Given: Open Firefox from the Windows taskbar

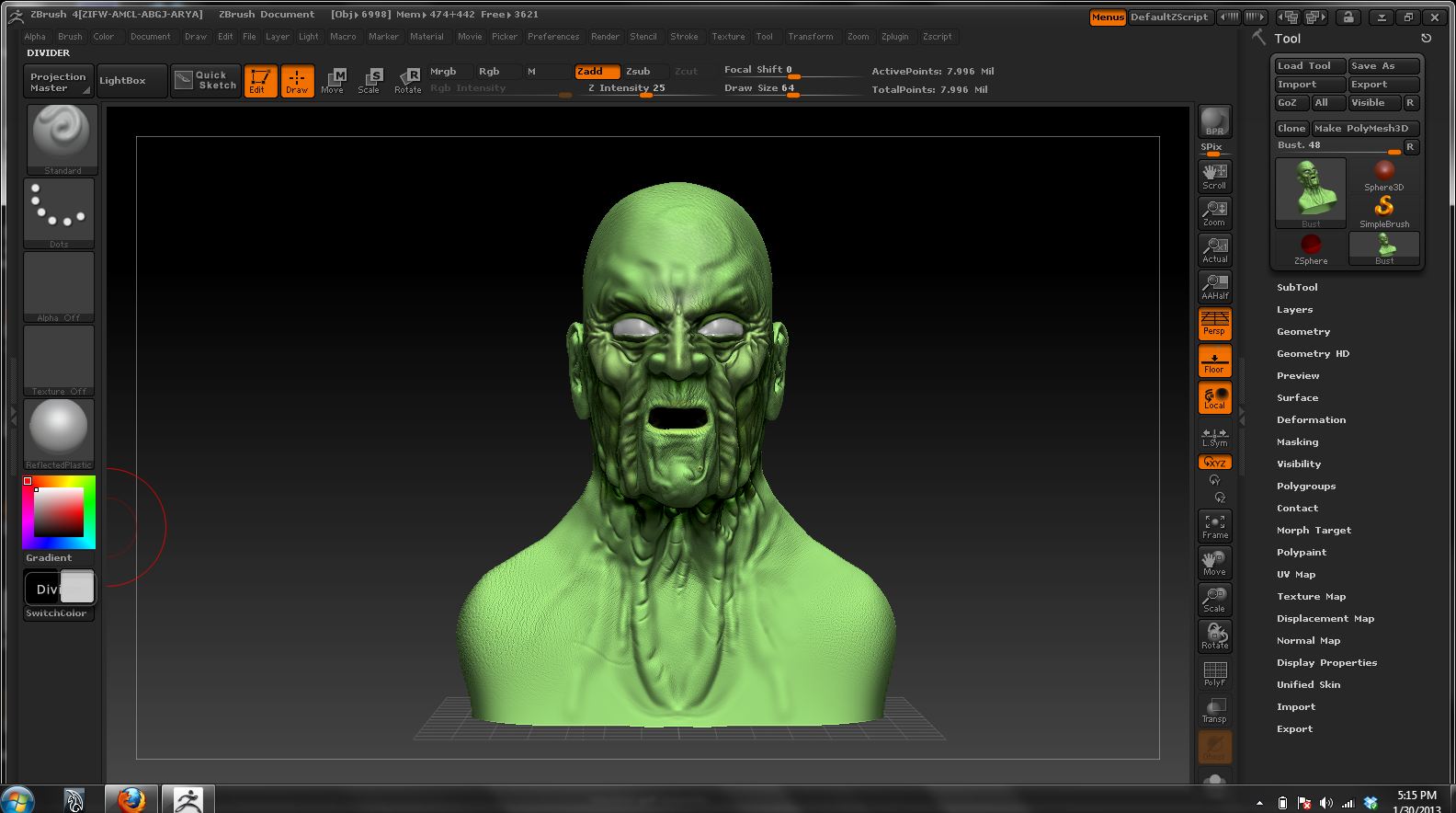Looking at the screenshot, I should 131,799.
